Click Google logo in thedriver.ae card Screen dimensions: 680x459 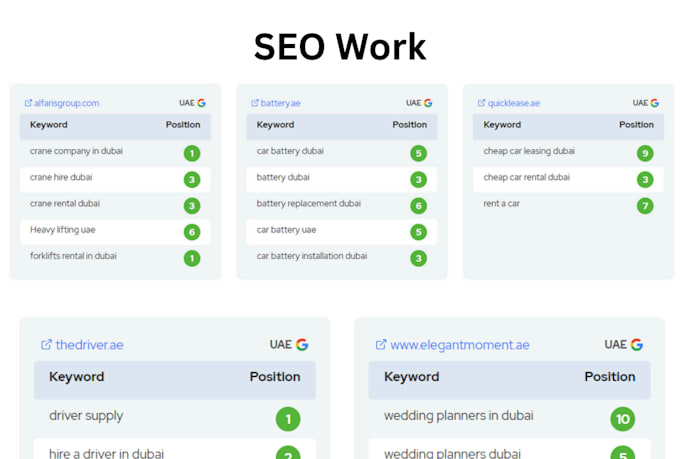click(x=302, y=344)
